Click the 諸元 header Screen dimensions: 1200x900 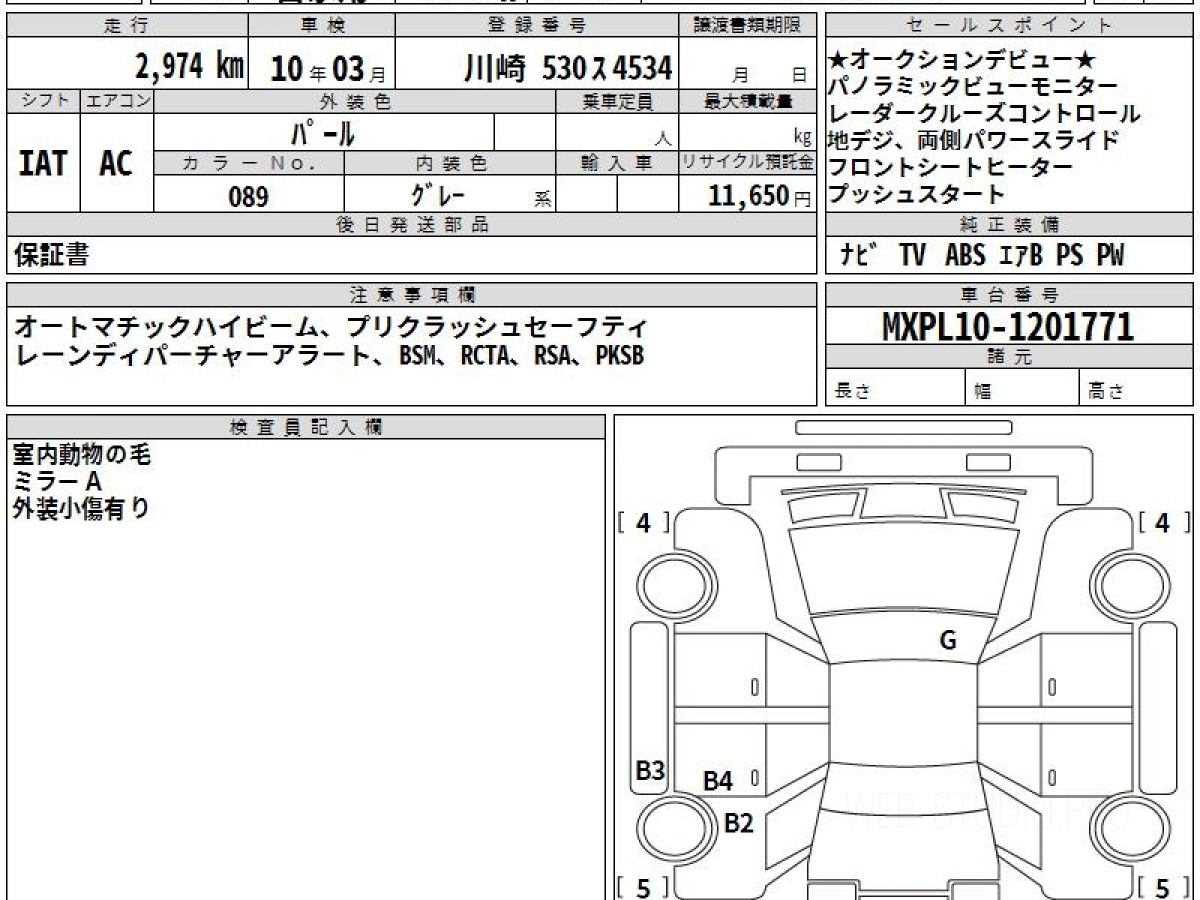coord(1009,357)
